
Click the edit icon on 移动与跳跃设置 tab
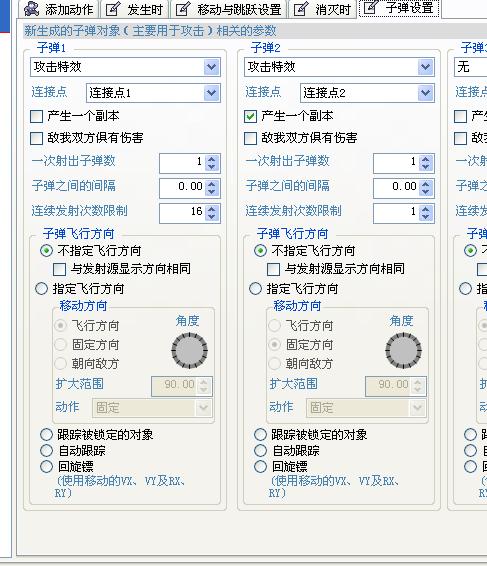(183, 9)
